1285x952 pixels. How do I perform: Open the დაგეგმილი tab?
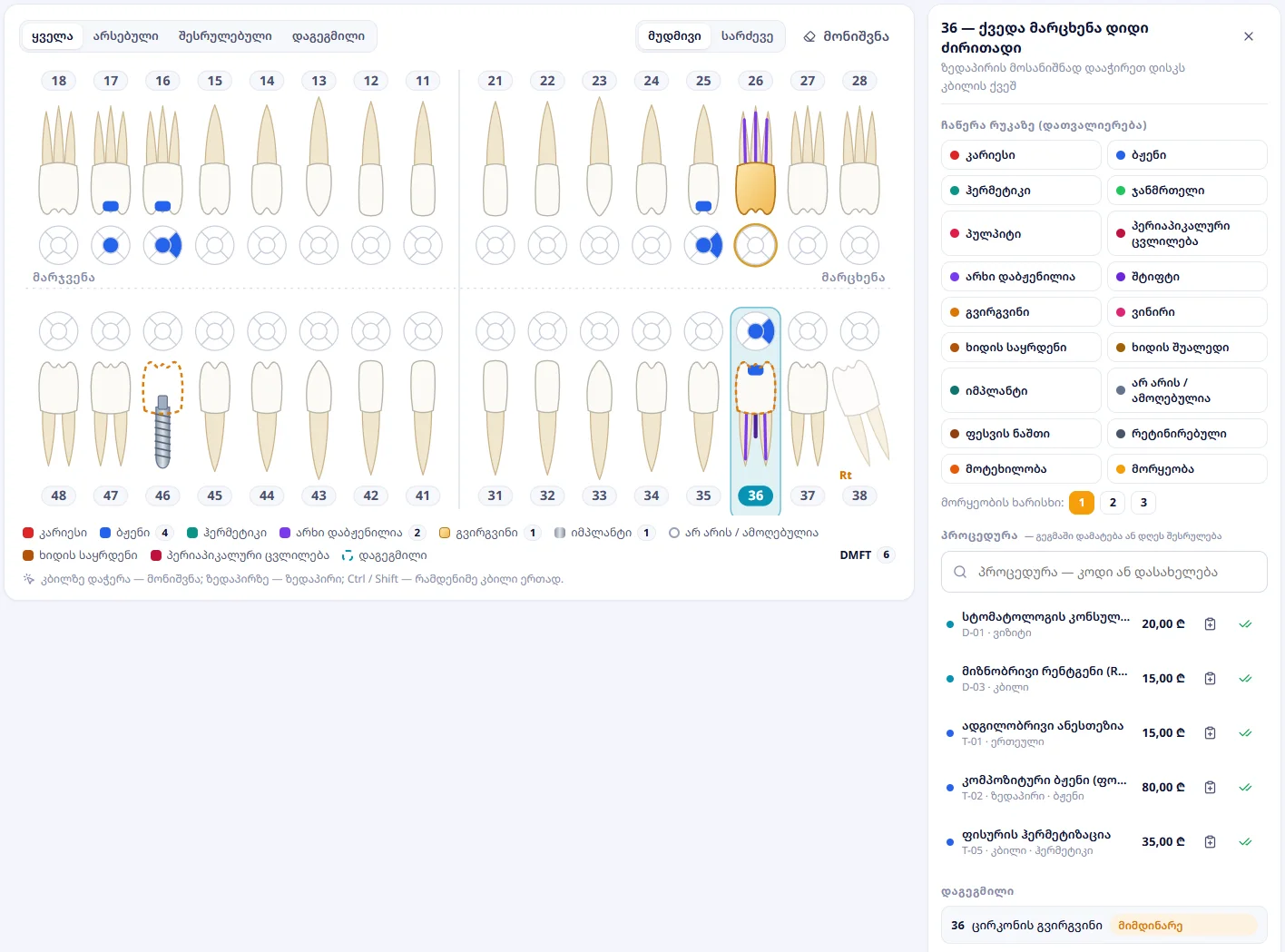(329, 36)
